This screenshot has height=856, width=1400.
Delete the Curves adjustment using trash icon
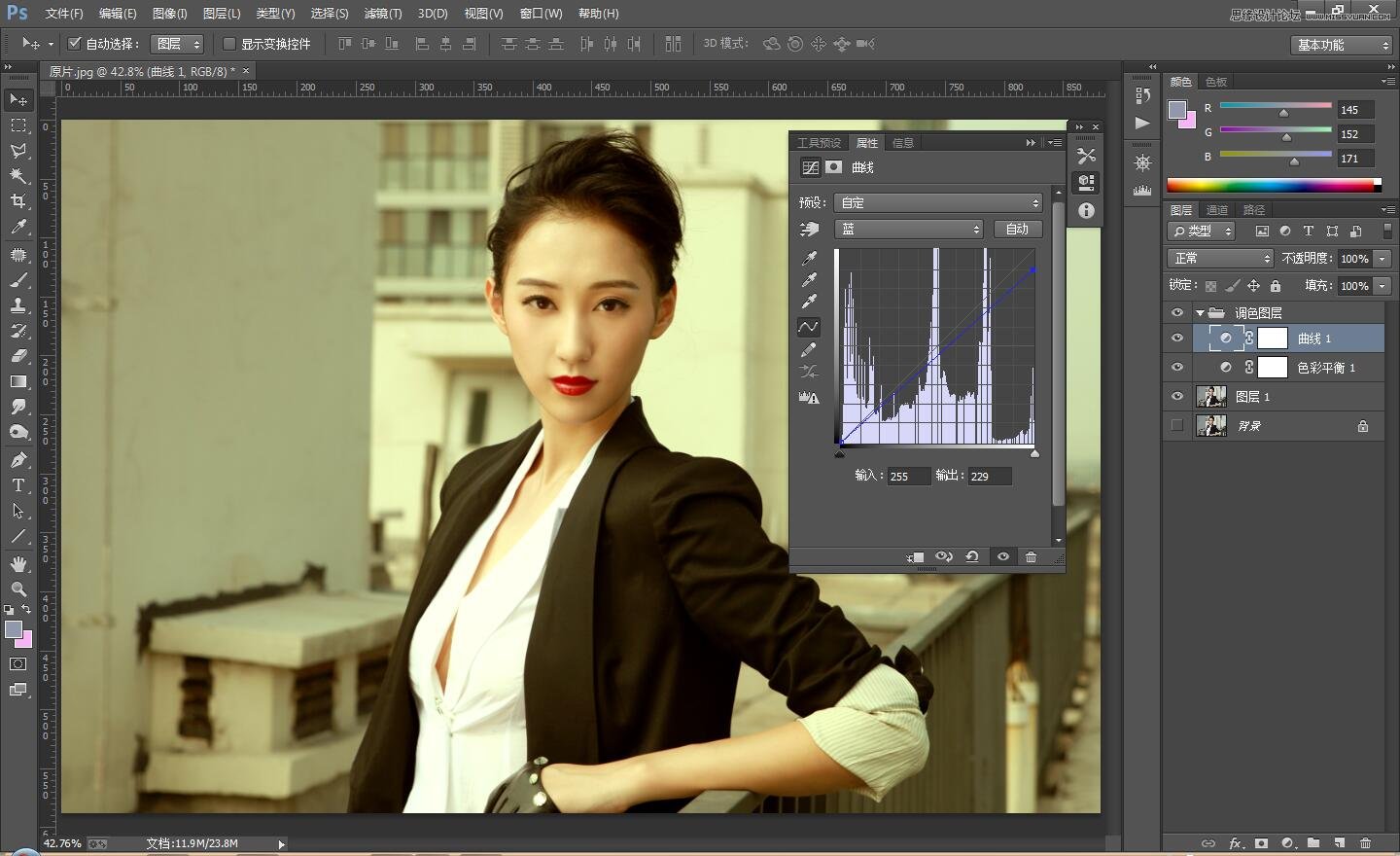pyautogui.click(x=1032, y=556)
